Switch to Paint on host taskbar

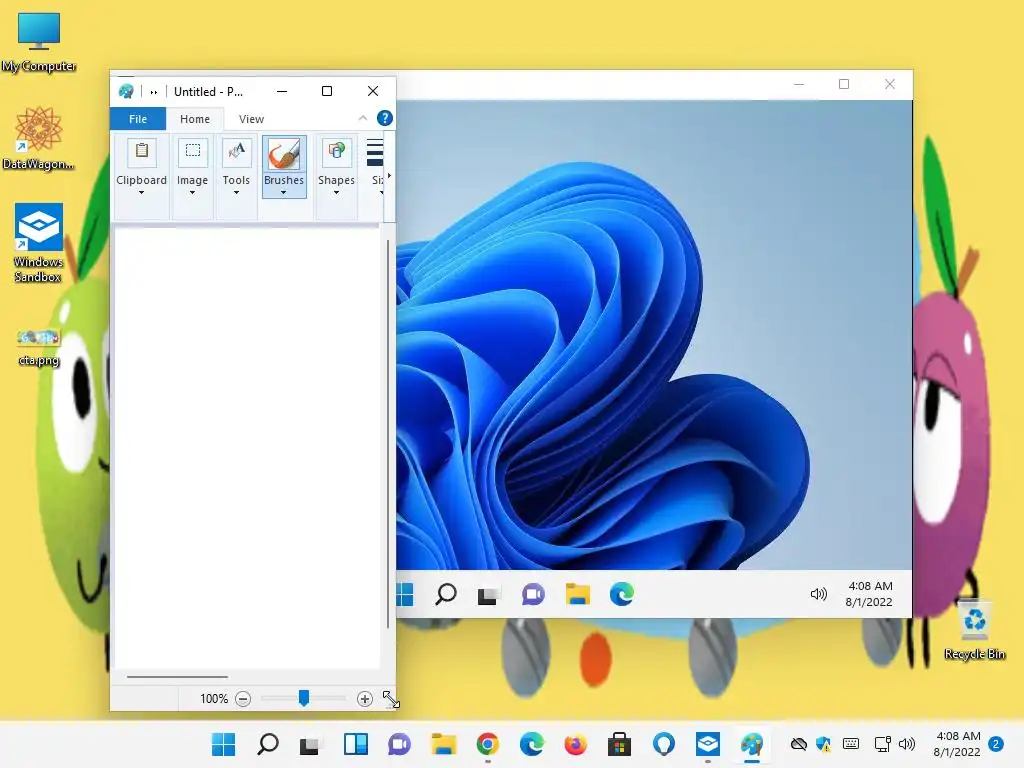click(x=752, y=744)
